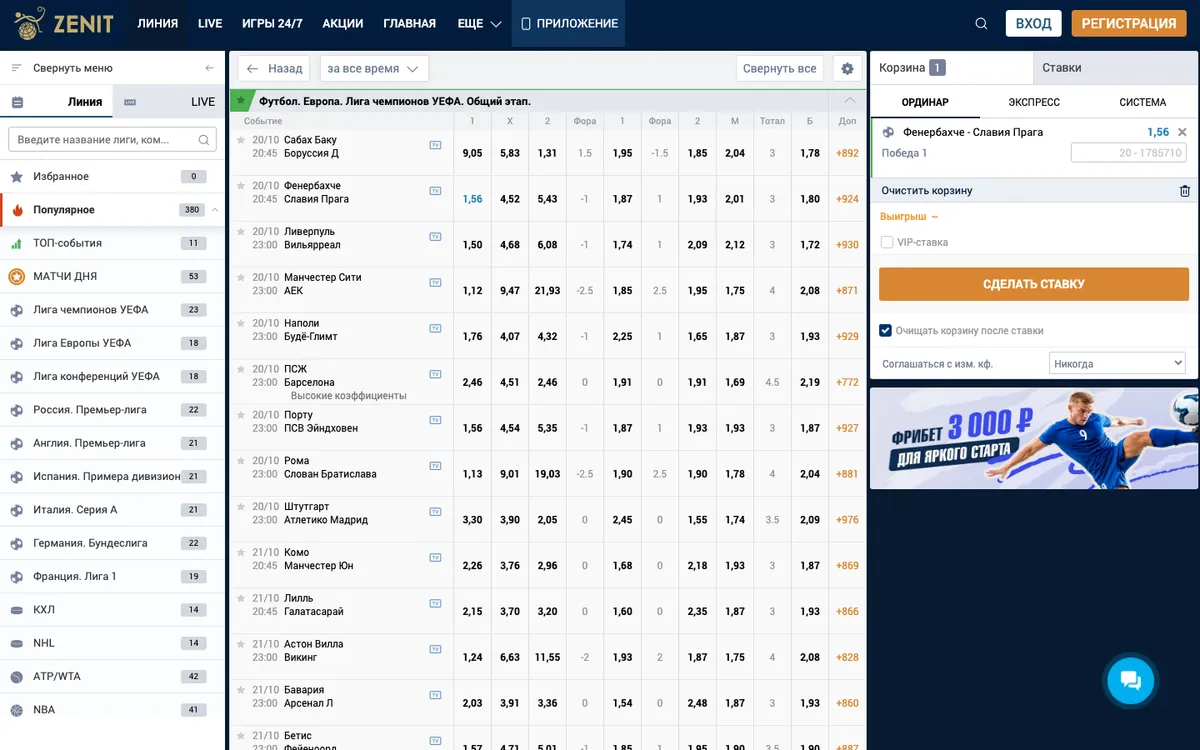Remove Фенербахче - Славия Прага from basket
Screen dimensions: 1200x750
click(x=1182, y=132)
